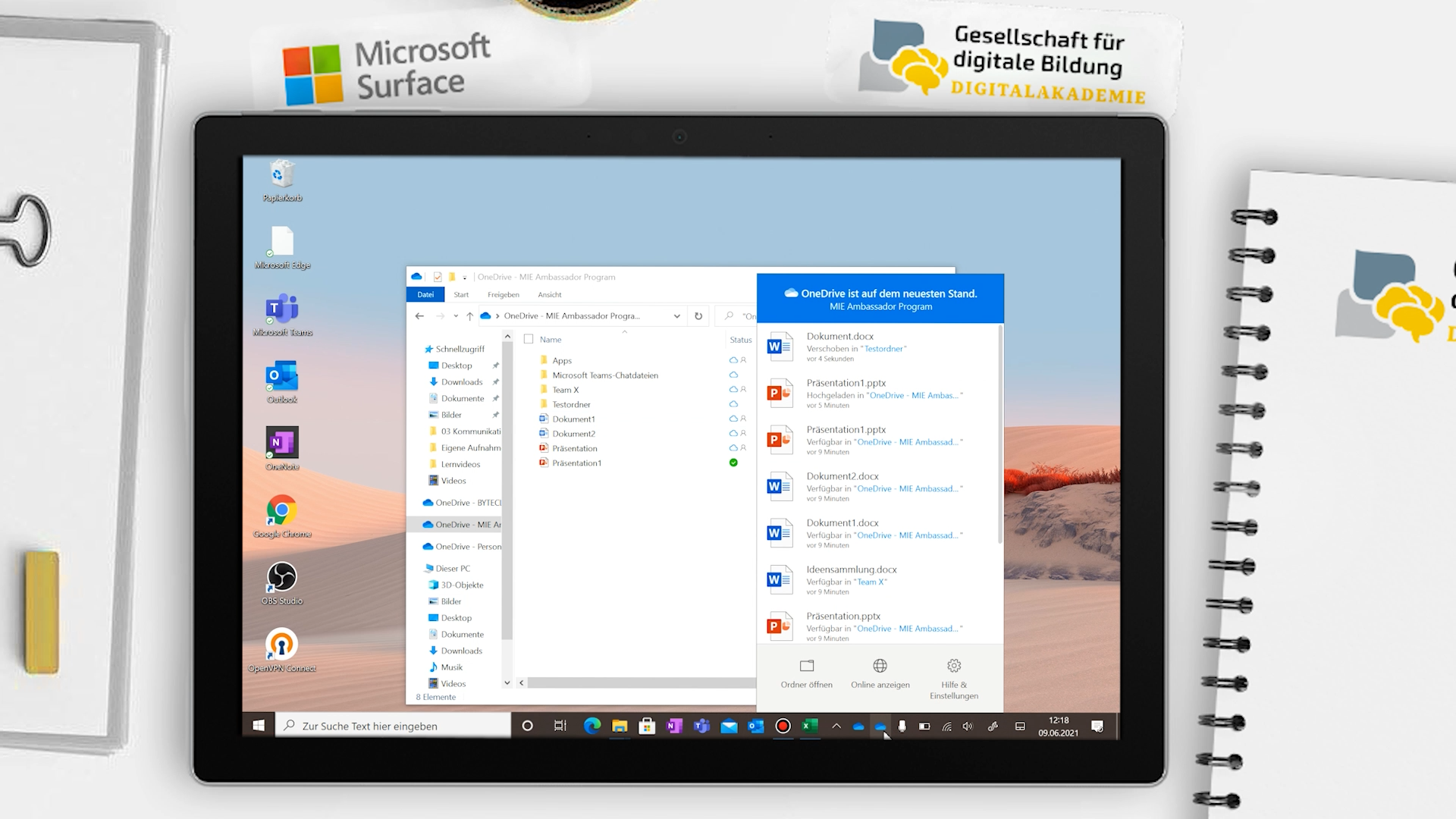Select the Microsoft Teams-Chatdateien folder

click(x=605, y=375)
